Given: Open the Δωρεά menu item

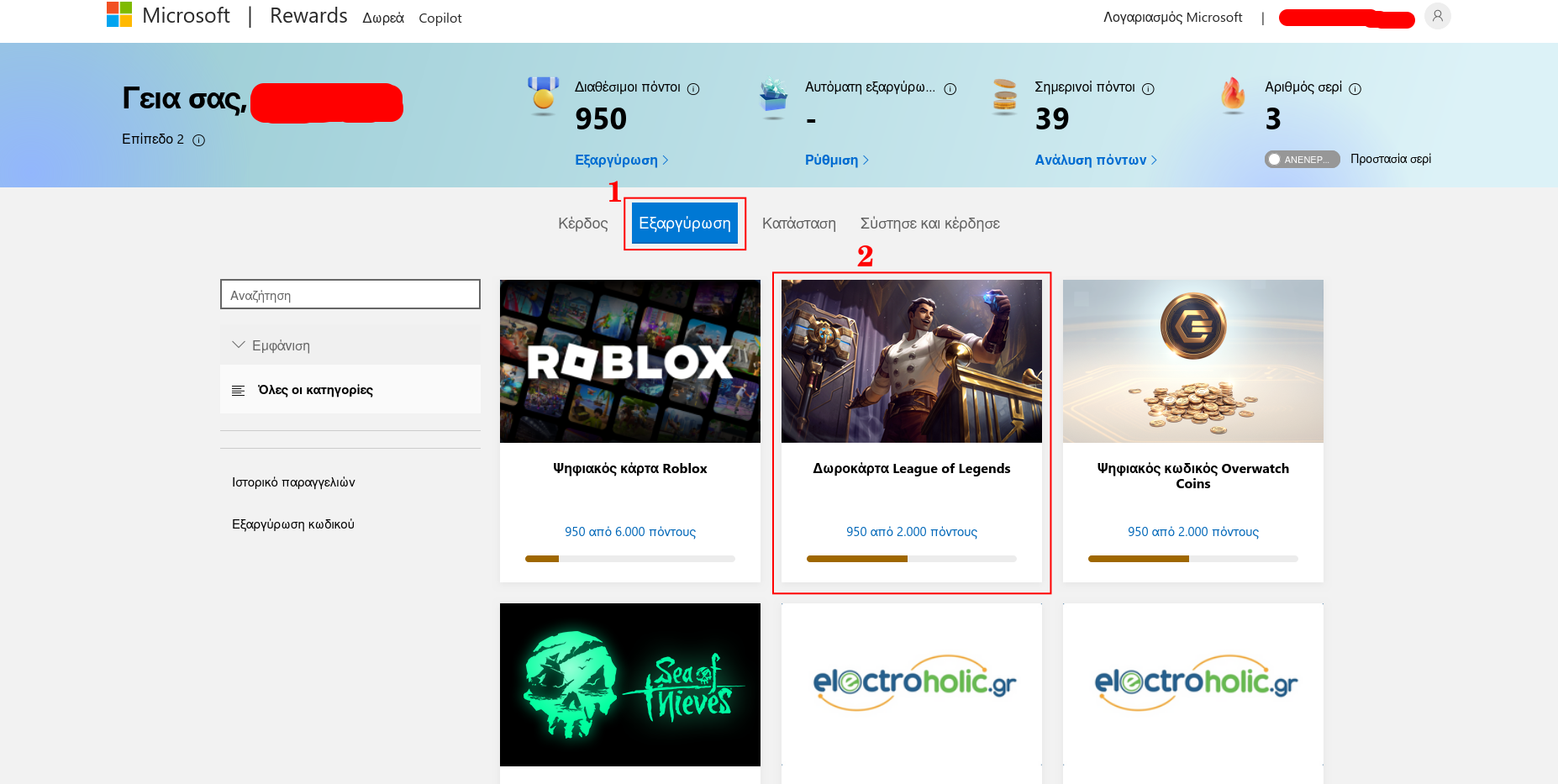Looking at the screenshot, I should (x=383, y=18).
